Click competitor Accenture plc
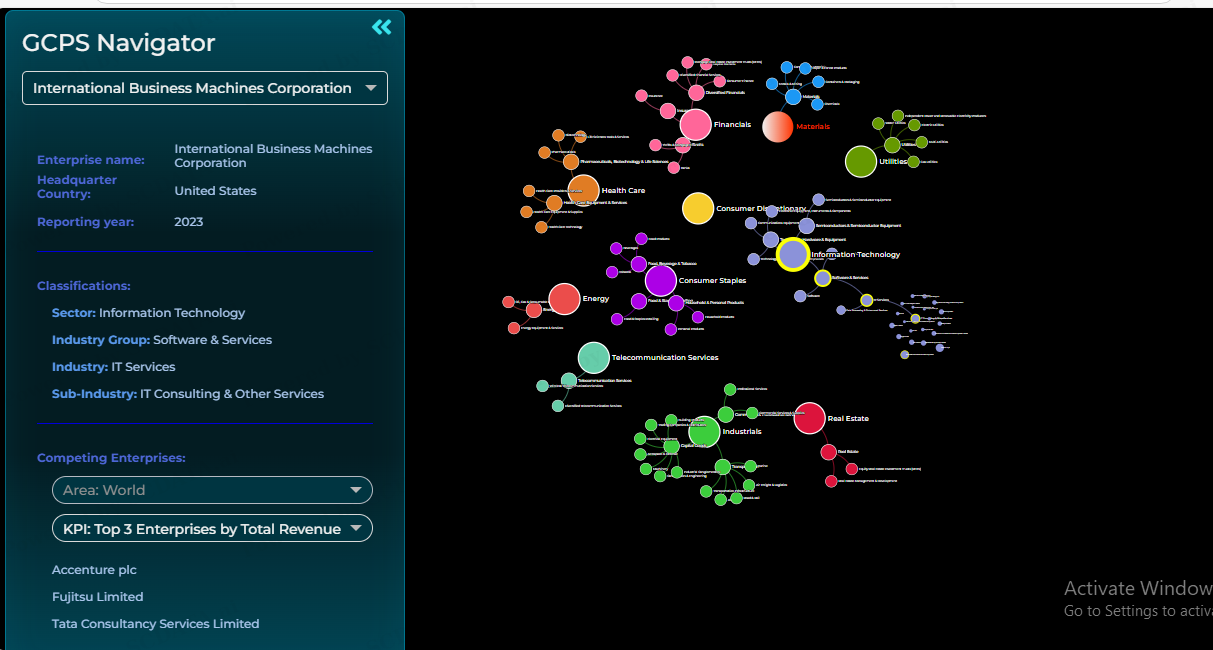This screenshot has height=650, width=1213. point(94,570)
